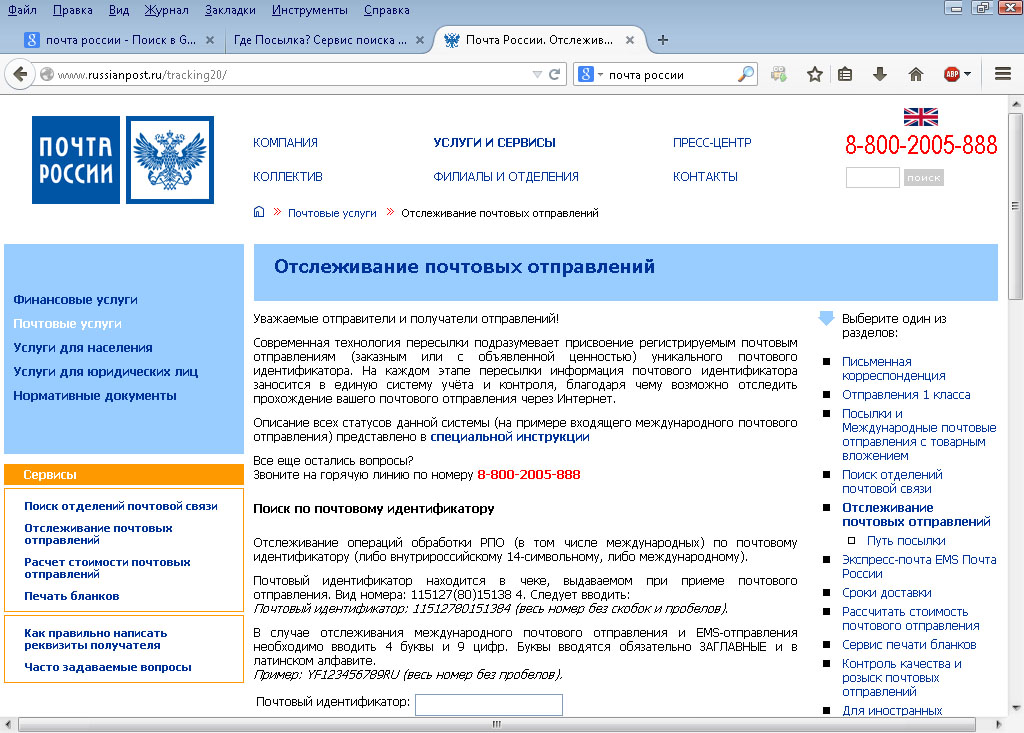Click the browser search box with 'почта россии'

(671, 74)
